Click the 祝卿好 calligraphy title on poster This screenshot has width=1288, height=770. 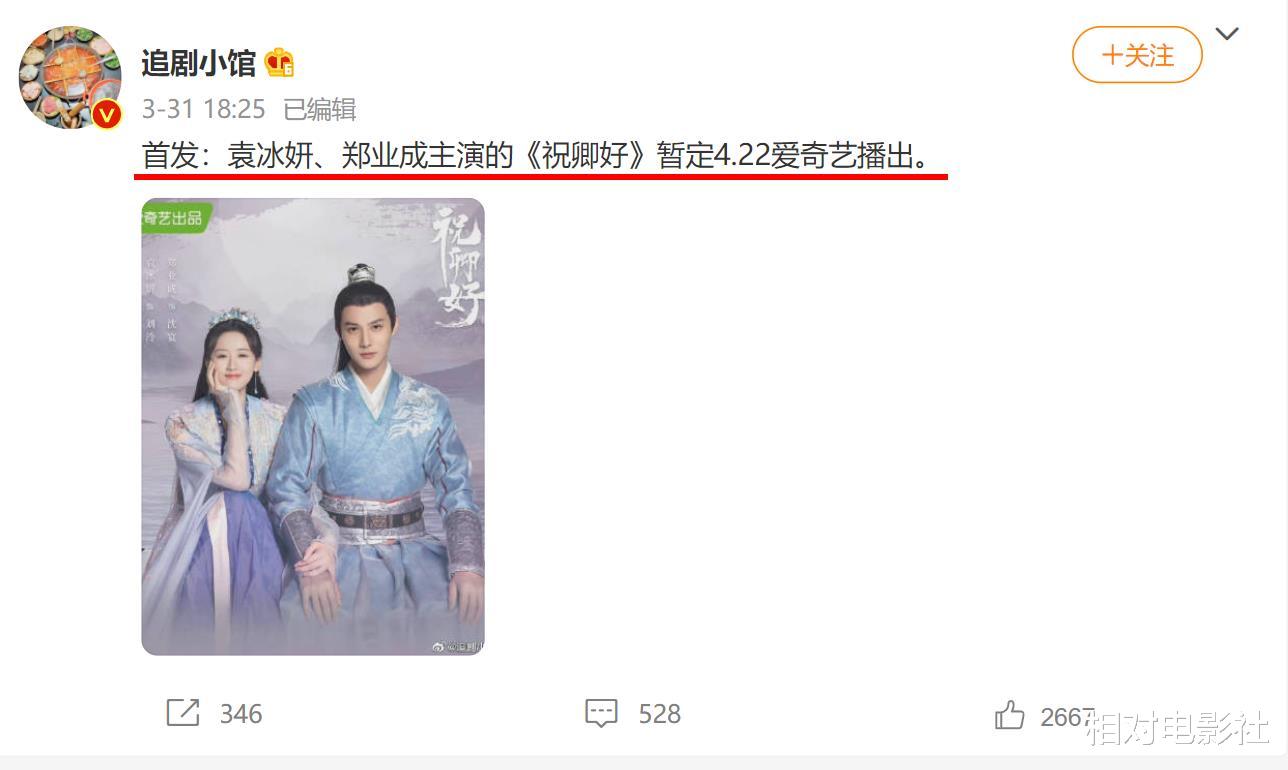point(458,265)
